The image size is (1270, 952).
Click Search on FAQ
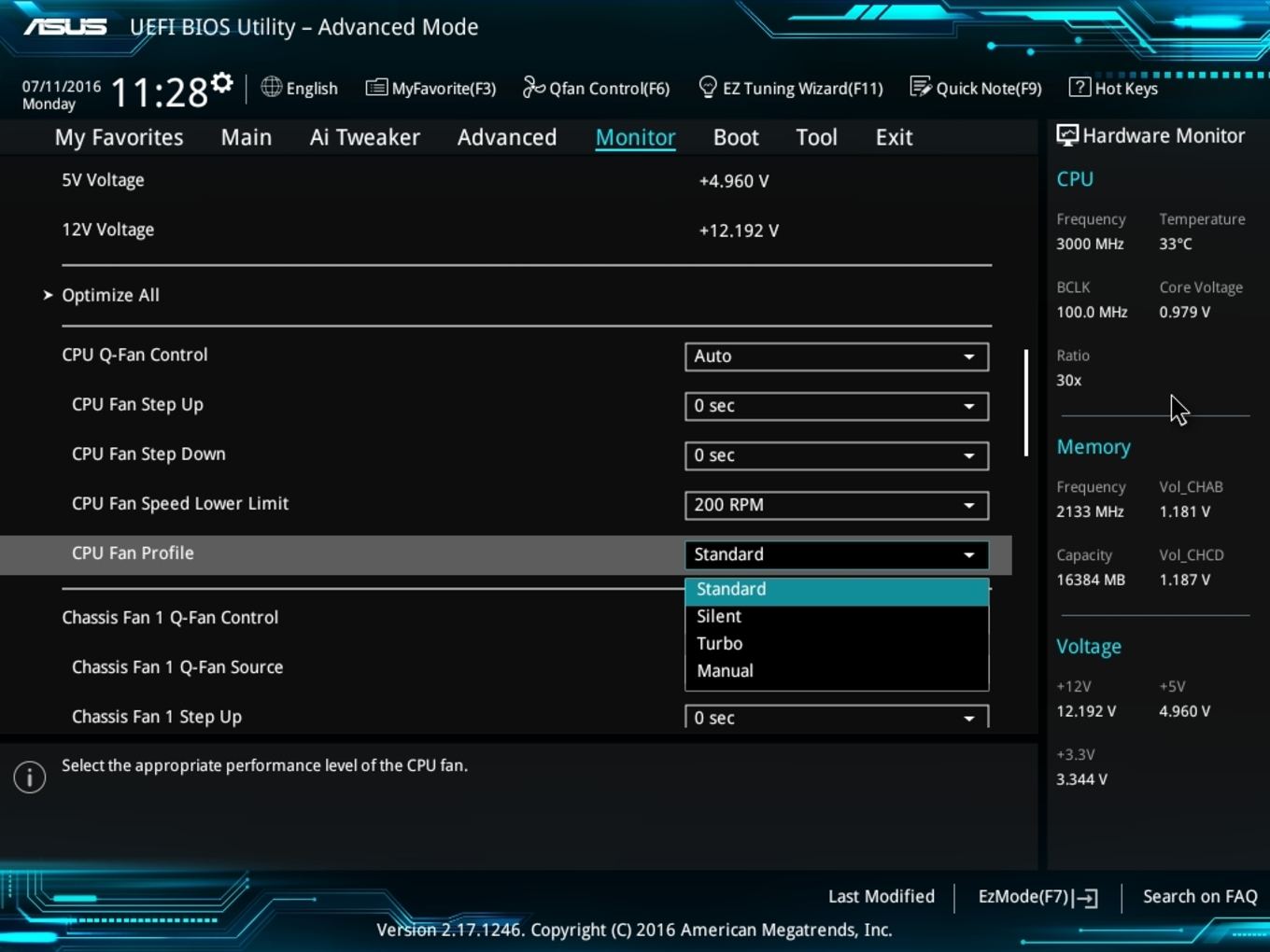[1200, 896]
